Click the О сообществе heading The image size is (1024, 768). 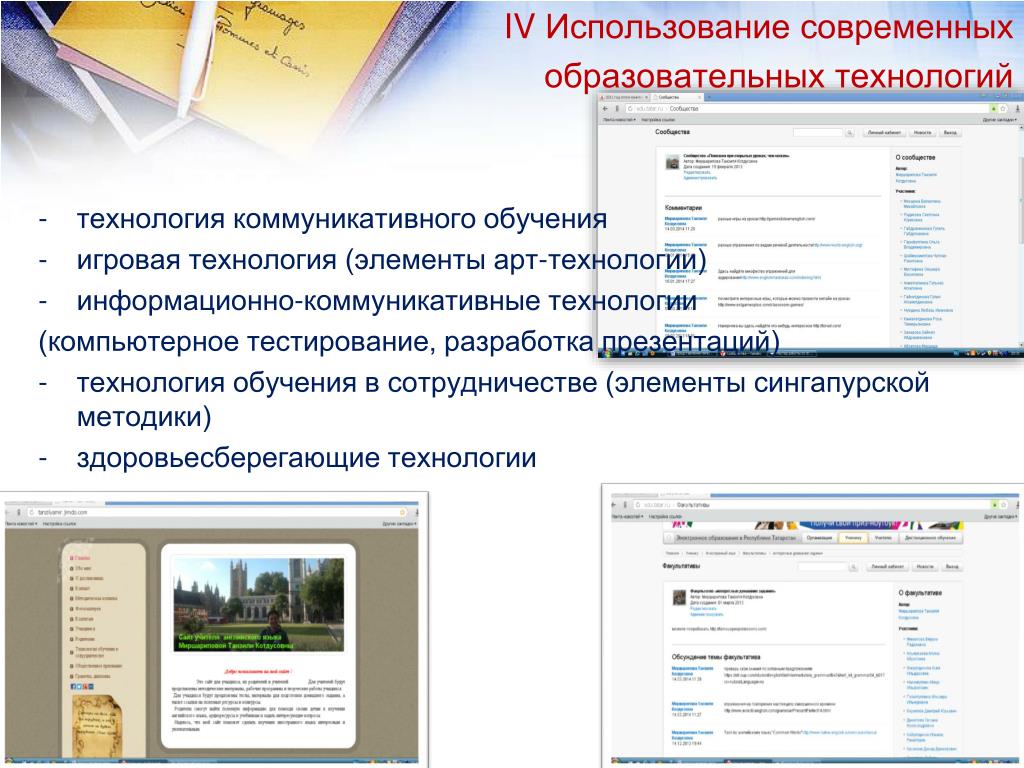click(916, 157)
